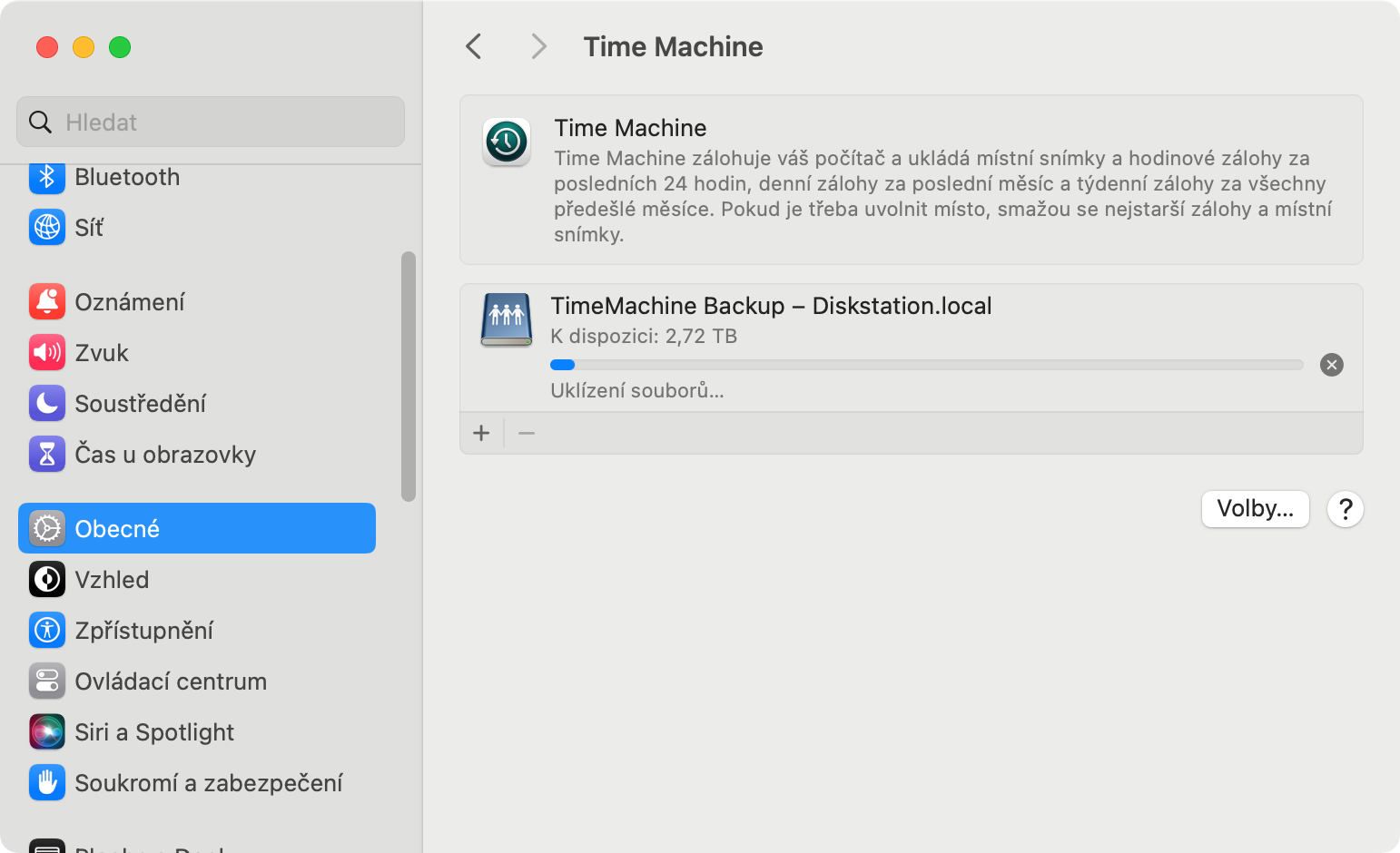Open the Volby… options button
This screenshot has height=853, width=1400.
pos(1256,509)
